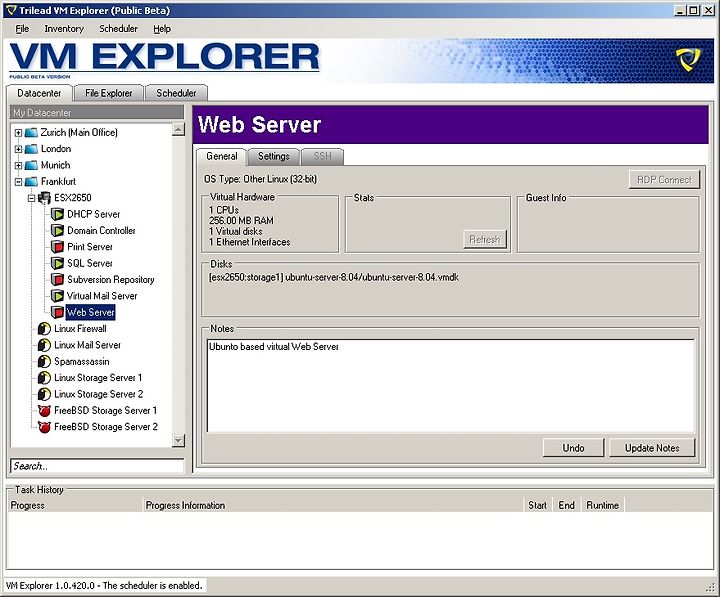The image size is (720, 597).
Task: Click the red icon beside Web Server
Action: pyautogui.click(x=57, y=312)
